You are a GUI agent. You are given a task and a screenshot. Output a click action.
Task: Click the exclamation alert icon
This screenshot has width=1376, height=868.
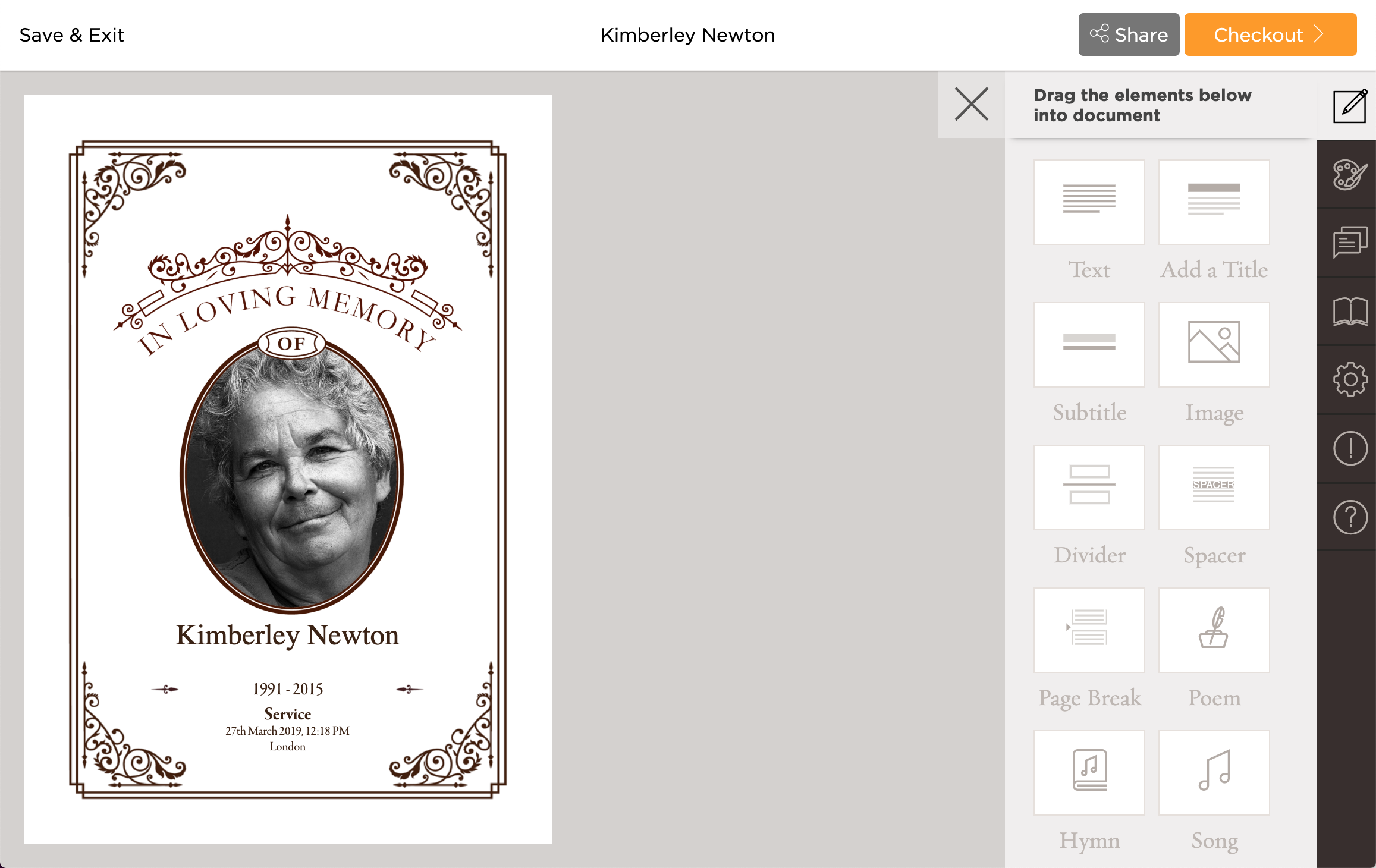click(x=1350, y=448)
